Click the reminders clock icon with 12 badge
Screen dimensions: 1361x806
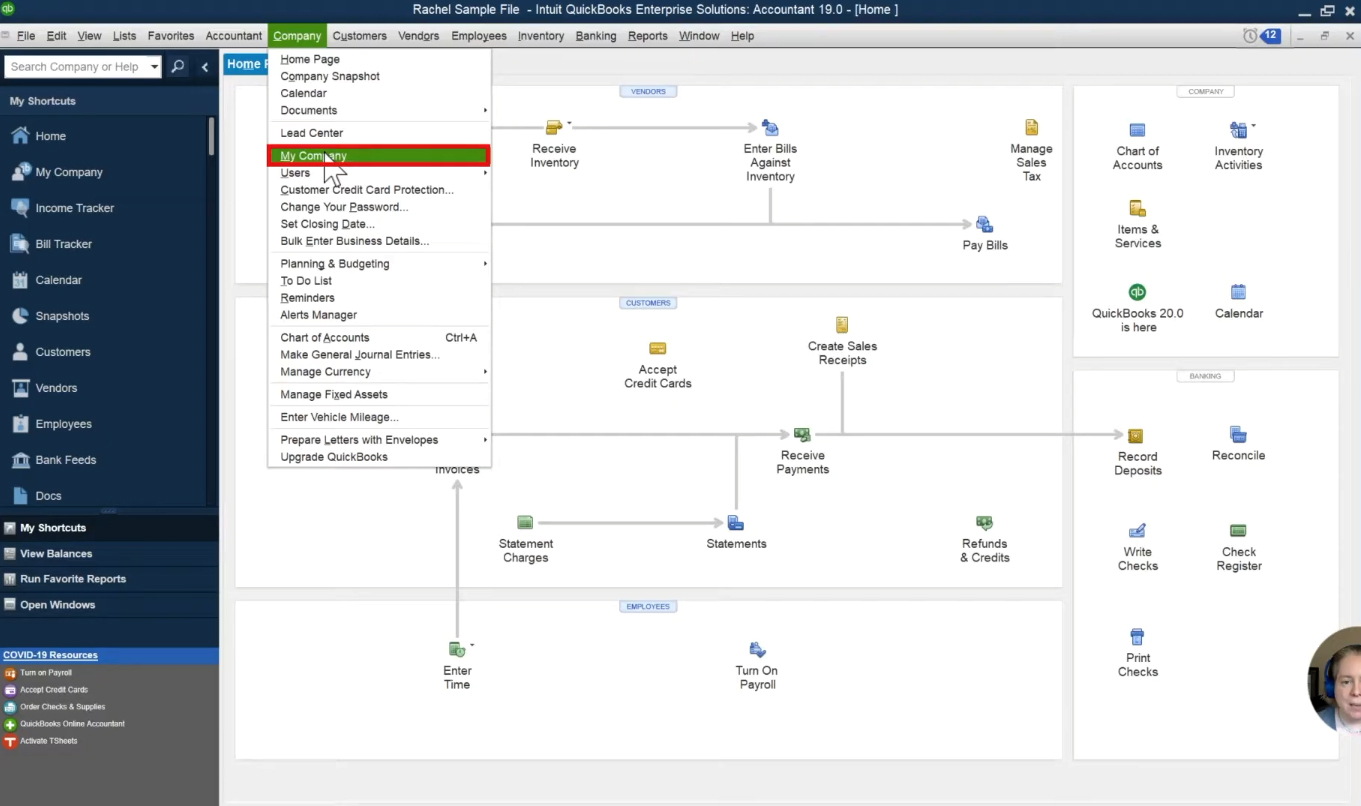[1261, 35]
